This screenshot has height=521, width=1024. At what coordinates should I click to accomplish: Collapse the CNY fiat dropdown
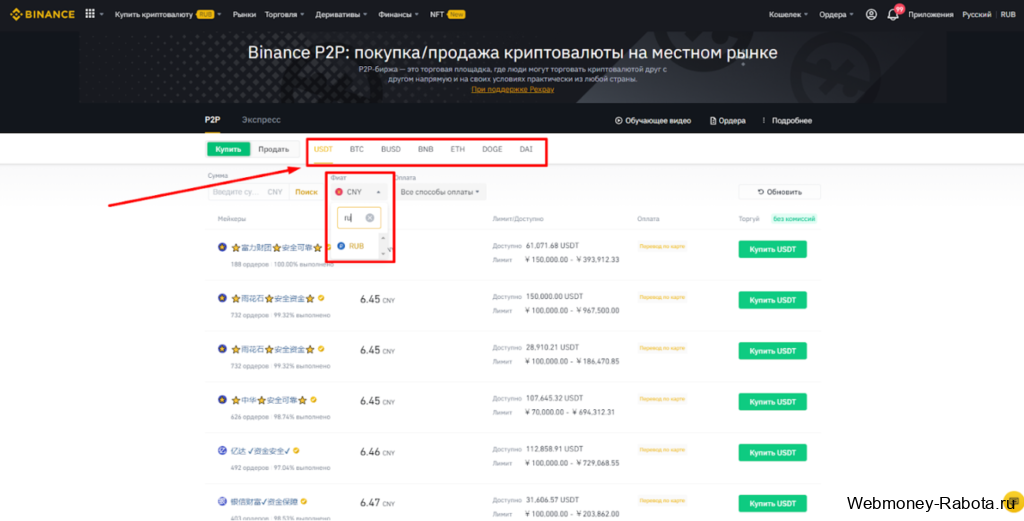point(358,192)
